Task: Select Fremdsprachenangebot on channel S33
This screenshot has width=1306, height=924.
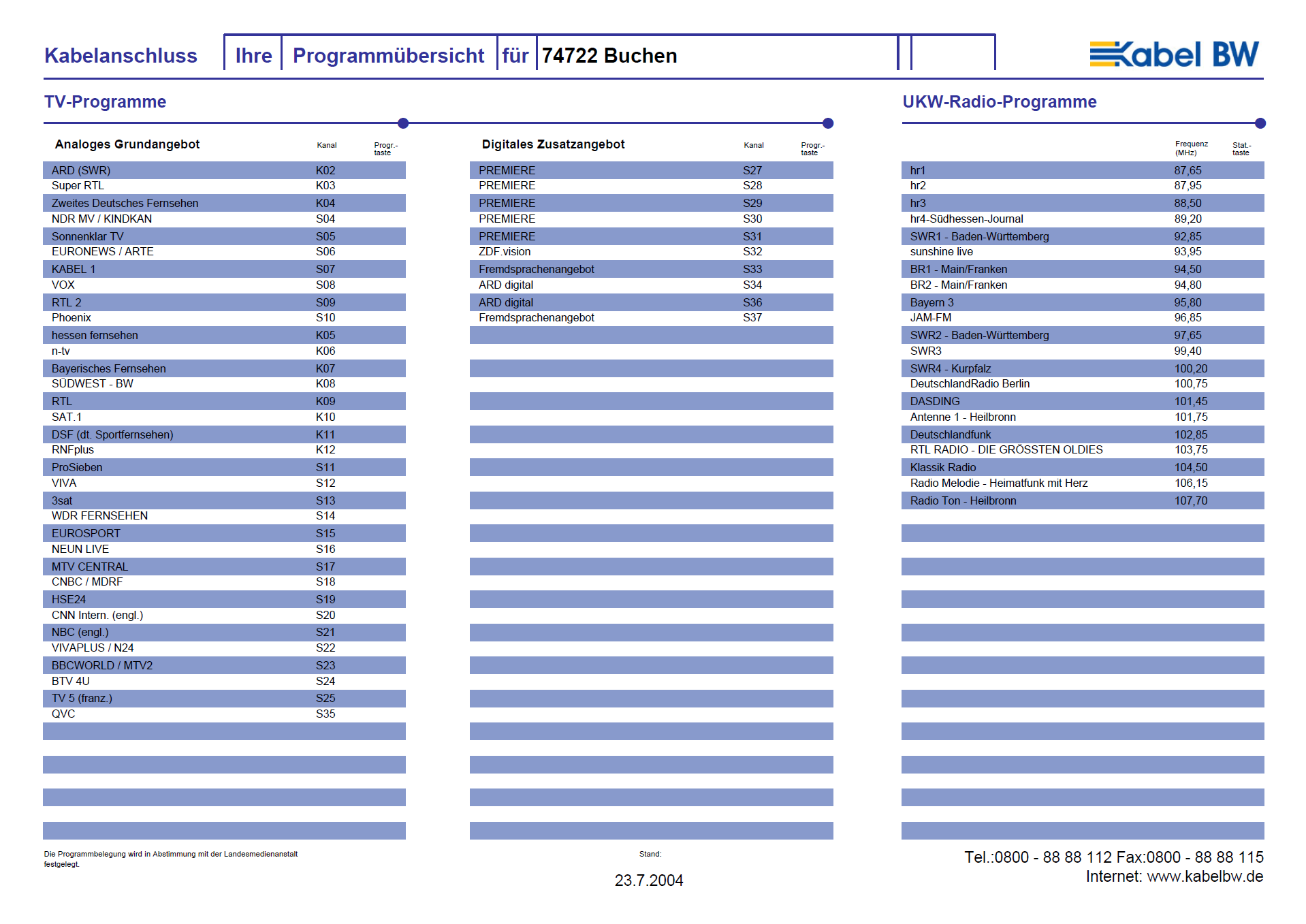Action: 651,269
